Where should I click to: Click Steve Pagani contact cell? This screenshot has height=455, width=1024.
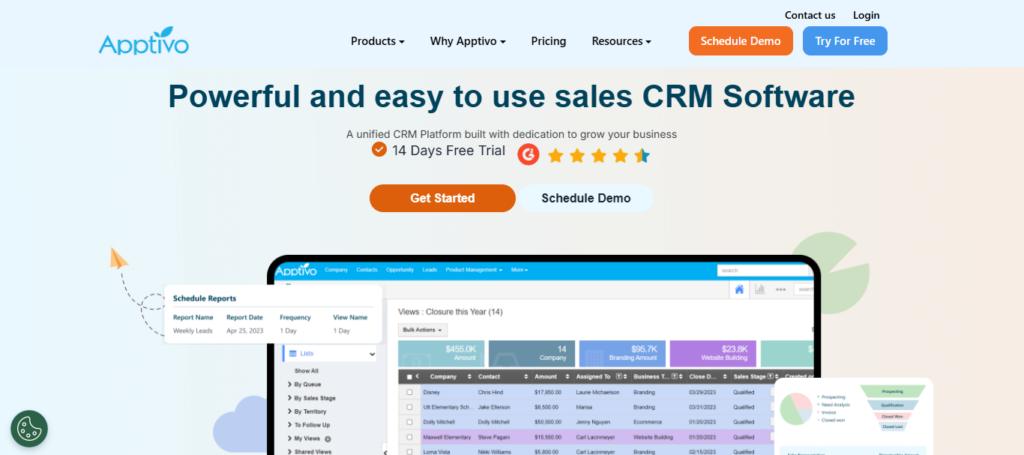(x=493, y=437)
